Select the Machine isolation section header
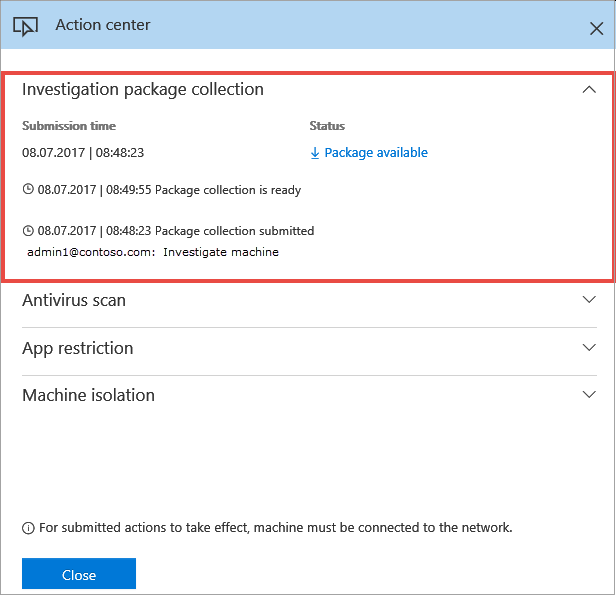Screen dimensions: 616x595 [88, 395]
